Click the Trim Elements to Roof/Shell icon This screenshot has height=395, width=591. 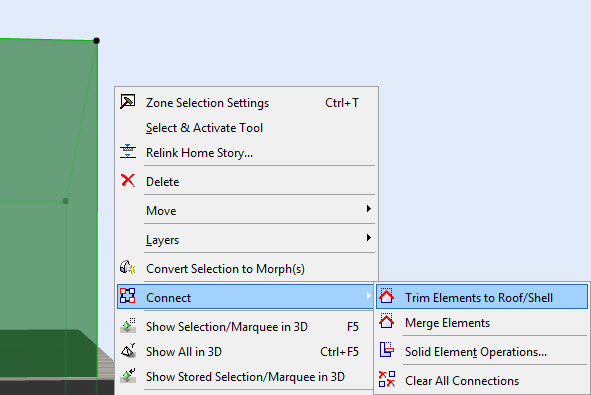(386, 296)
